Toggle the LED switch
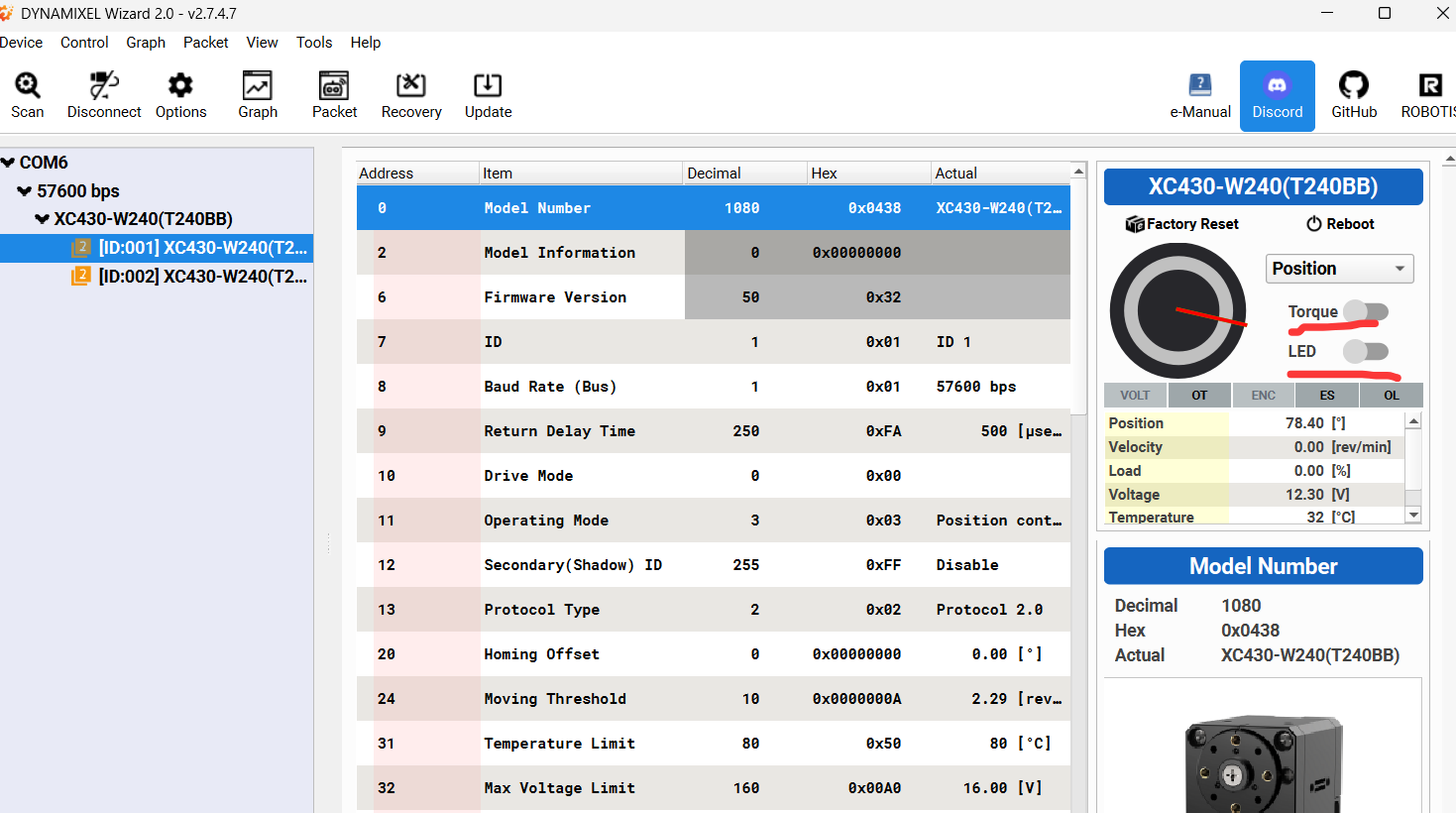This screenshot has height=813, width=1456. pos(1366,351)
